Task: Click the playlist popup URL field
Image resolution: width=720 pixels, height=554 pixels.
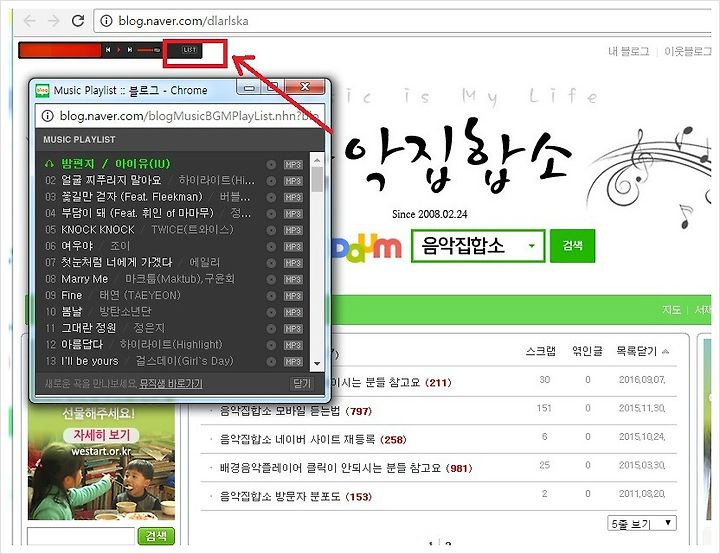Action: [180, 116]
